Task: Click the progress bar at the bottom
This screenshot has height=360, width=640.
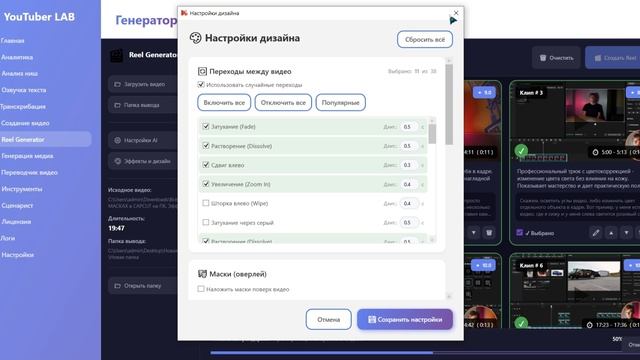Action: (x=424, y=353)
